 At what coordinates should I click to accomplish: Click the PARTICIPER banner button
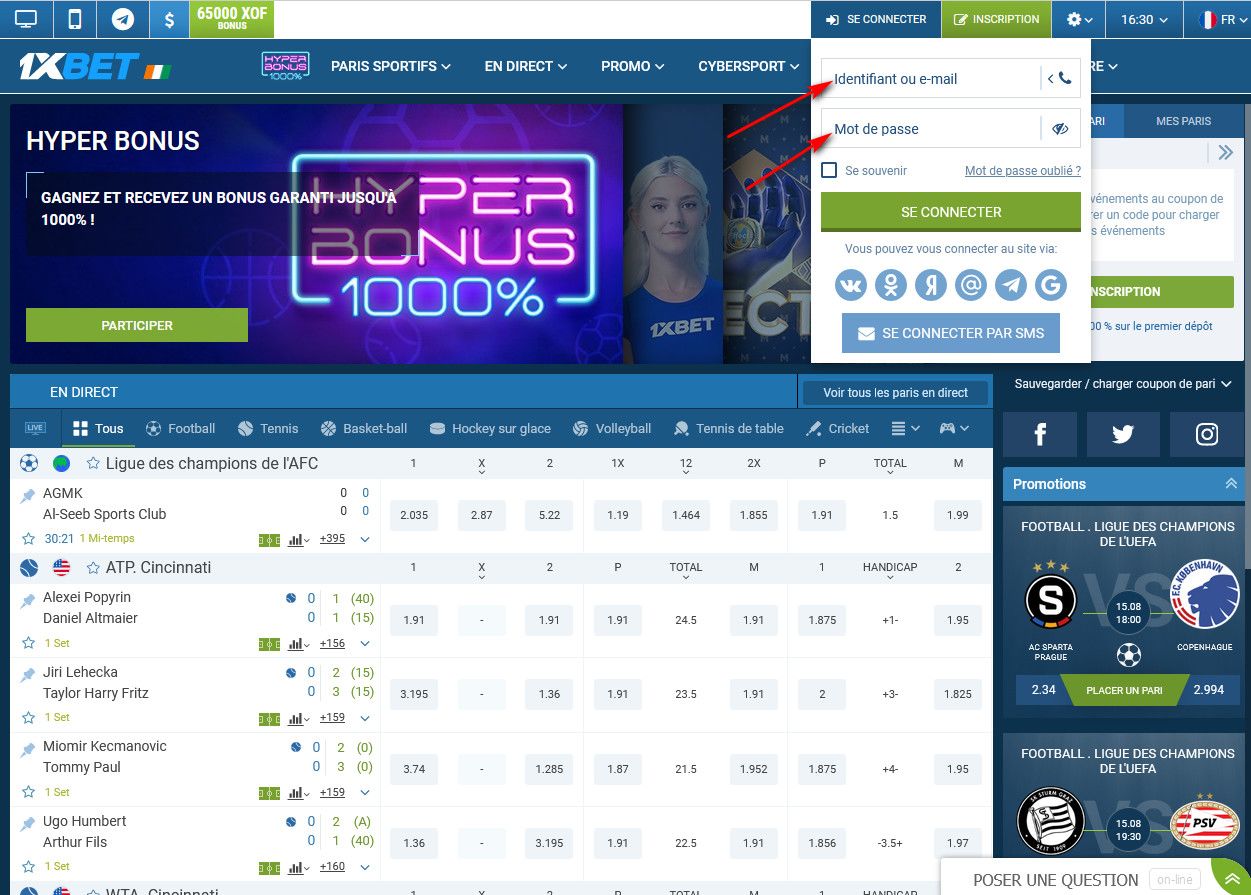tap(137, 325)
